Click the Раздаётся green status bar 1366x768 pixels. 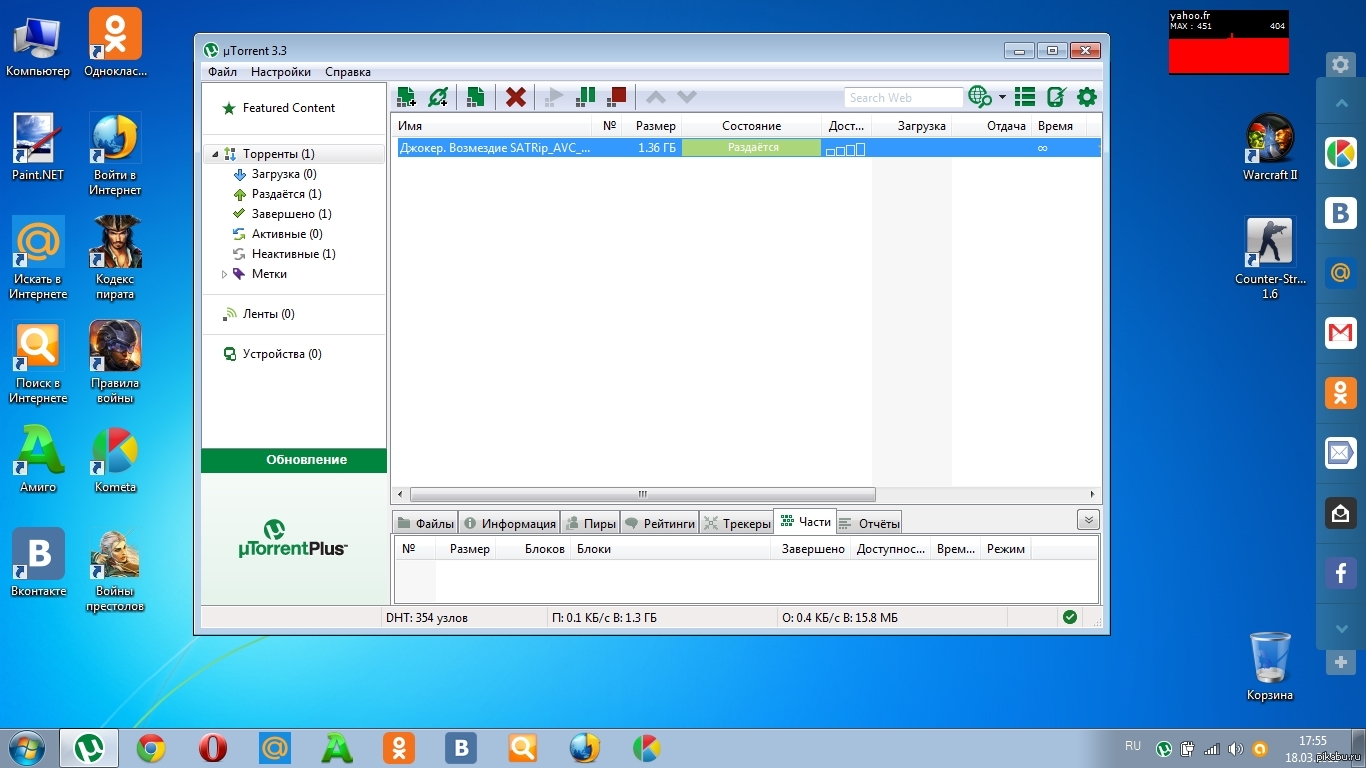tap(752, 148)
